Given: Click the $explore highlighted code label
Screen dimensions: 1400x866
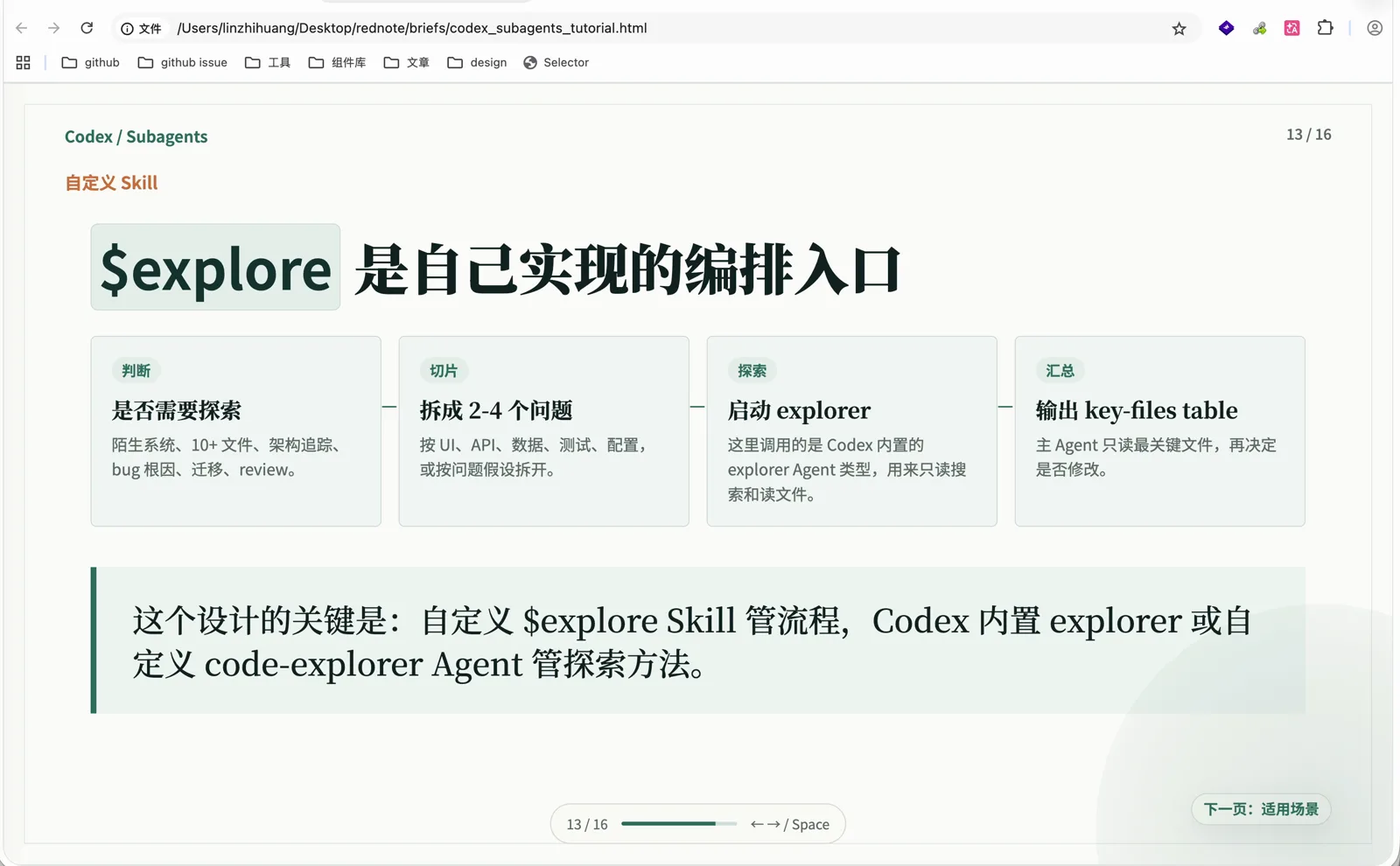Looking at the screenshot, I should (215, 267).
